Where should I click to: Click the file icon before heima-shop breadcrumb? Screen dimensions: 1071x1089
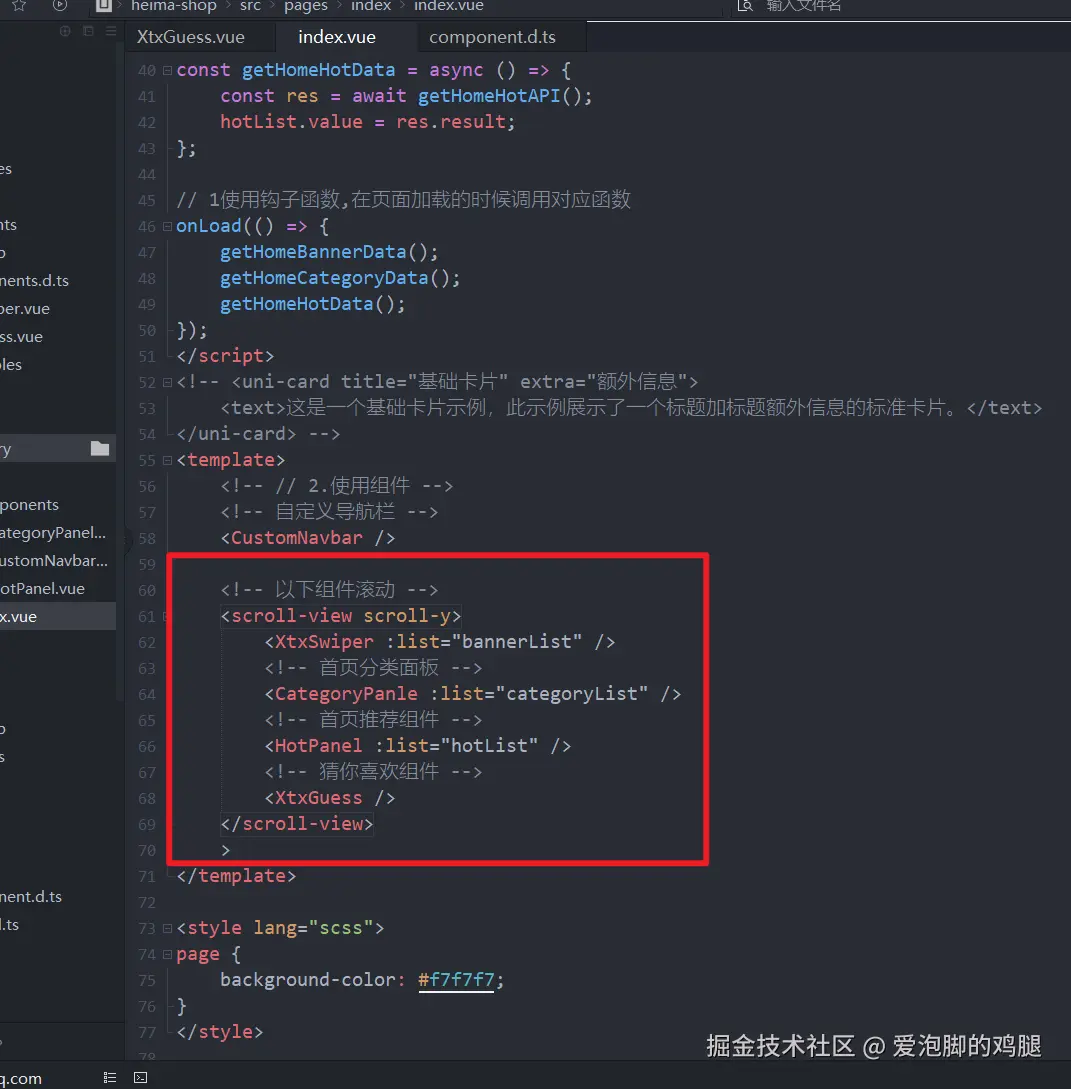(103, 6)
